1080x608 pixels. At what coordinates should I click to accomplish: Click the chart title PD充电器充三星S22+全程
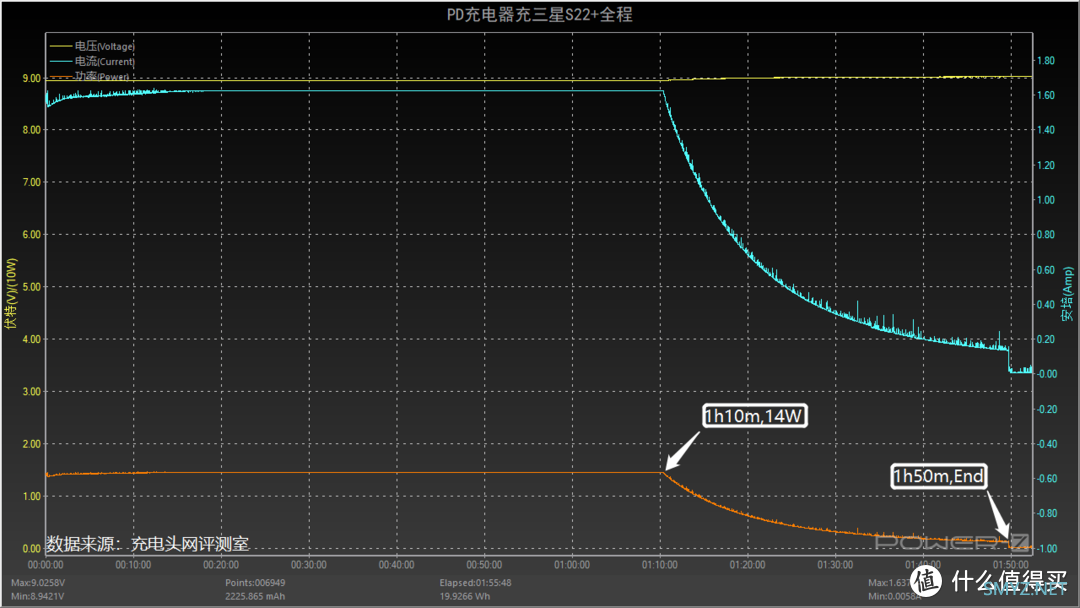[x=539, y=14]
